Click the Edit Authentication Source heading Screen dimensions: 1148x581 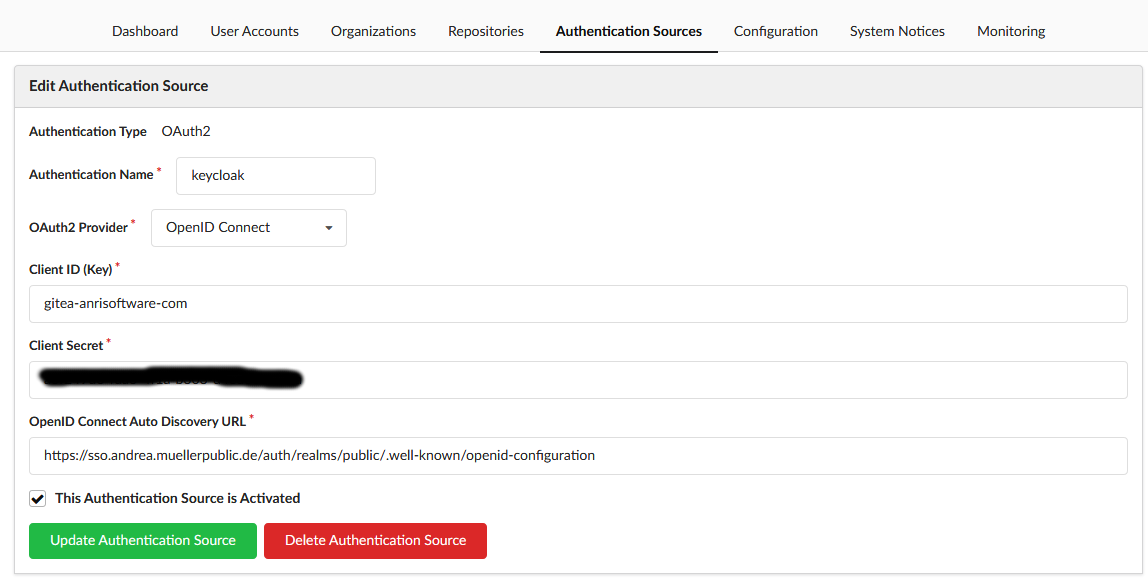pyautogui.click(x=119, y=86)
